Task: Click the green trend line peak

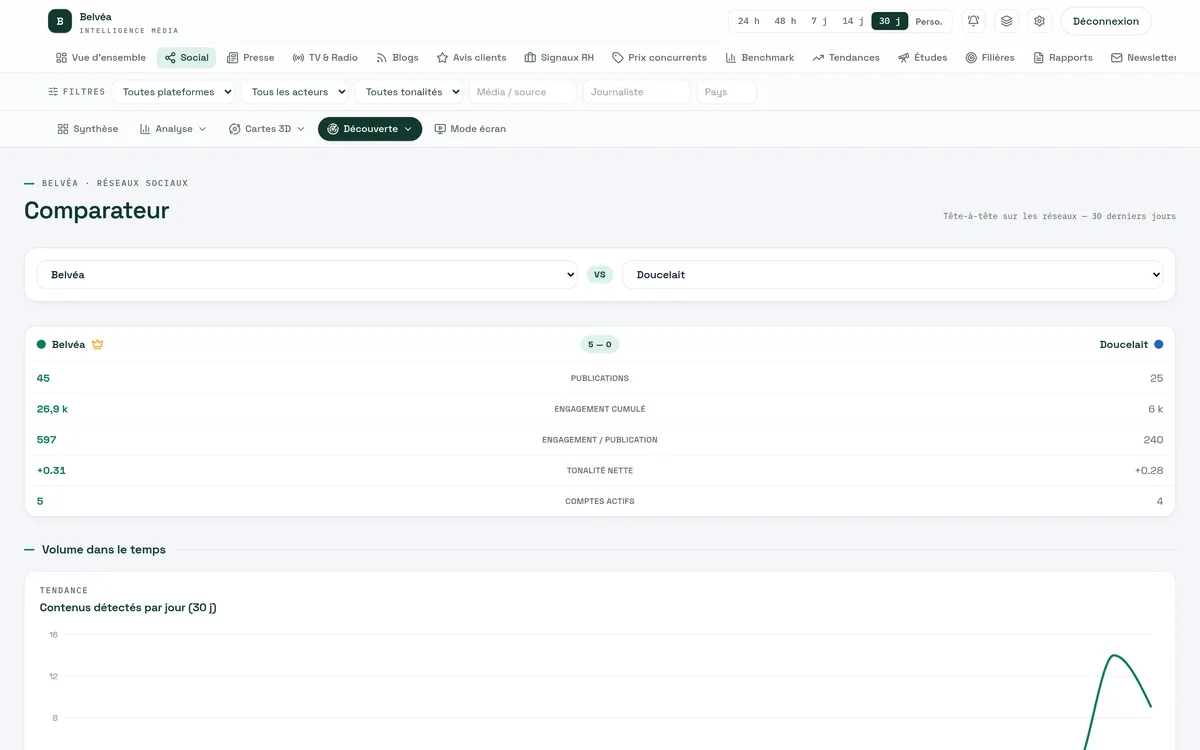Action: click(1113, 656)
